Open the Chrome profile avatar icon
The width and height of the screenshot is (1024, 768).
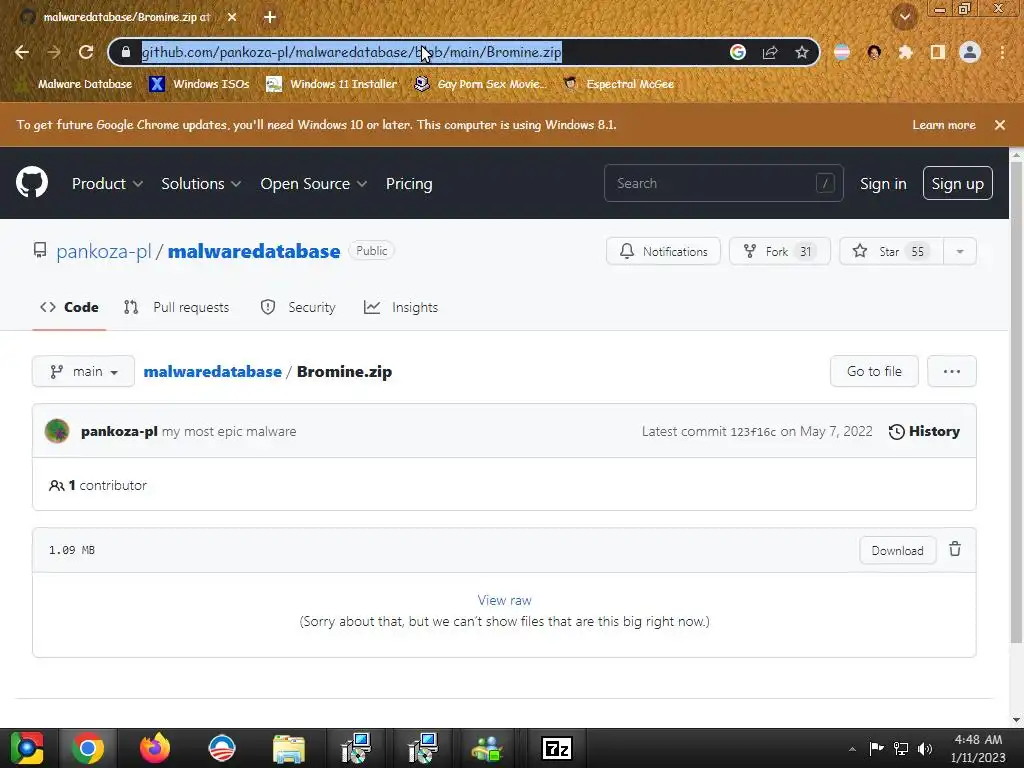click(970, 52)
